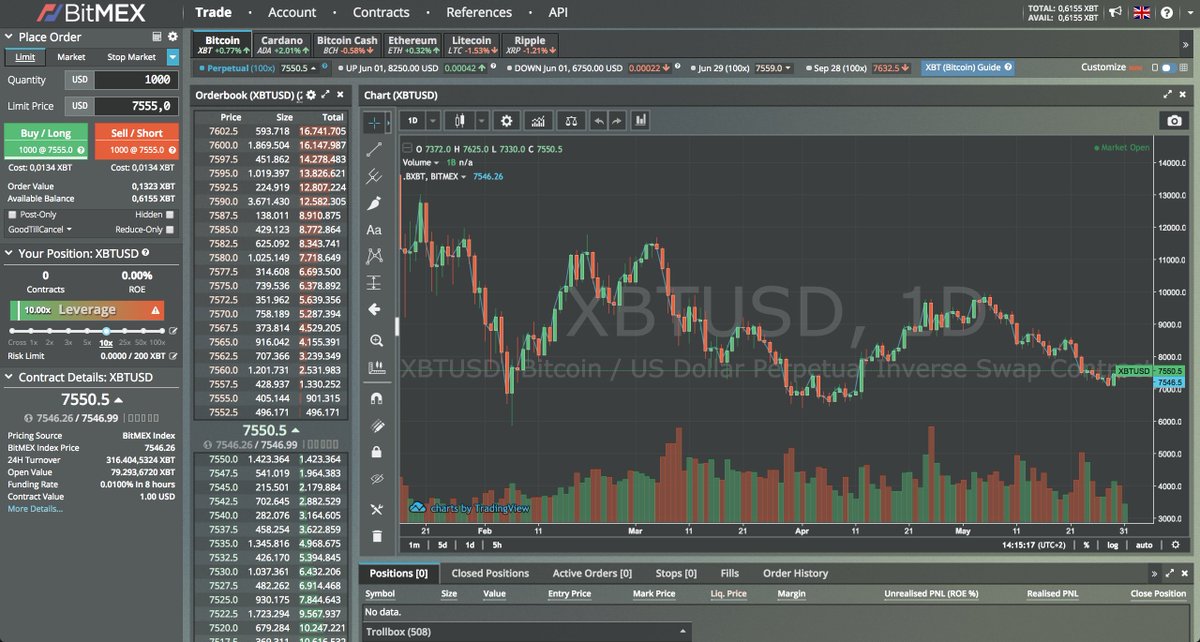Lock all drawing tools
The width and height of the screenshot is (1200, 642).
click(376, 452)
